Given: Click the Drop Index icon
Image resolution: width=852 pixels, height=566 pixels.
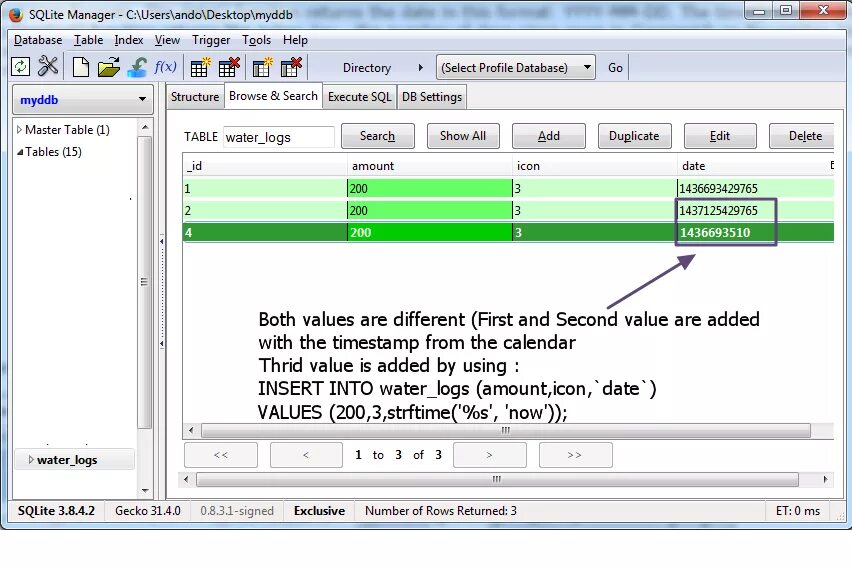Looking at the screenshot, I should pyautogui.click(x=291, y=67).
